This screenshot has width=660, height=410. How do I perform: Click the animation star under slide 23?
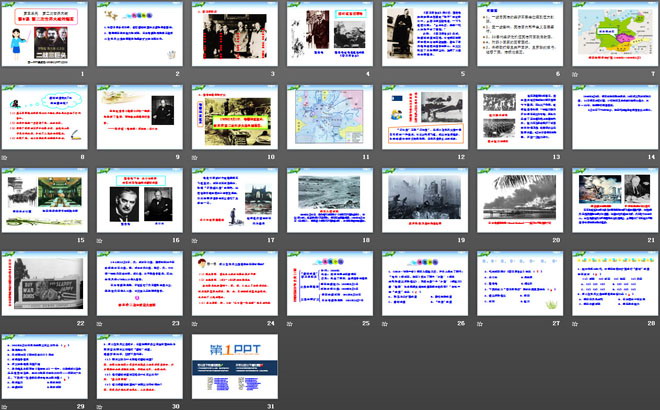pyautogui.click(x=101, y=323)
